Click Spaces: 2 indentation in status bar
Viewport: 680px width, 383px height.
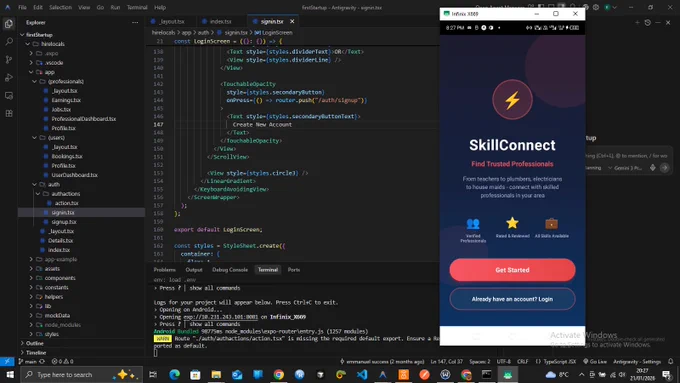pyautogui.click(x=480, y=361)
